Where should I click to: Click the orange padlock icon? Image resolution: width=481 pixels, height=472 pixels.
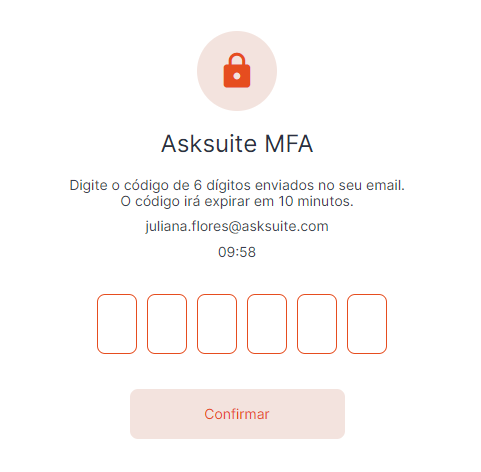pyautogui.click(x=237, y=70)
